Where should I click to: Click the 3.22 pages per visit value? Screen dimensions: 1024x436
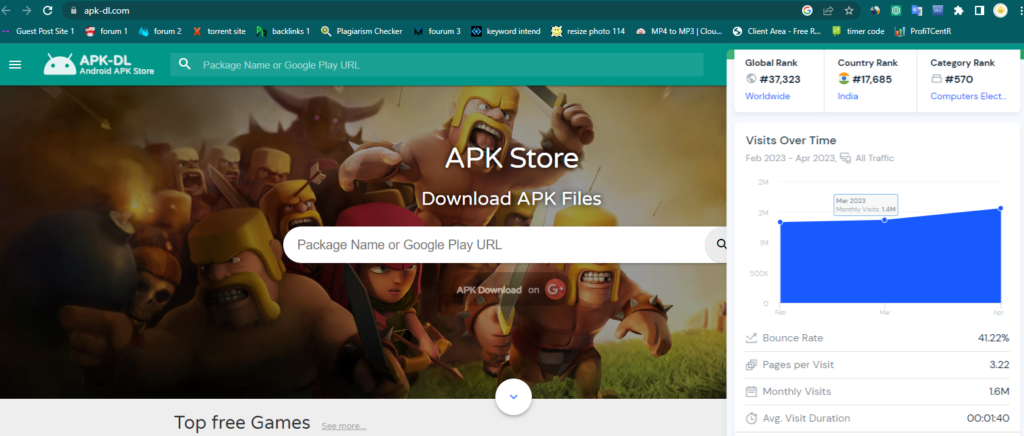[x=999, y=365]
